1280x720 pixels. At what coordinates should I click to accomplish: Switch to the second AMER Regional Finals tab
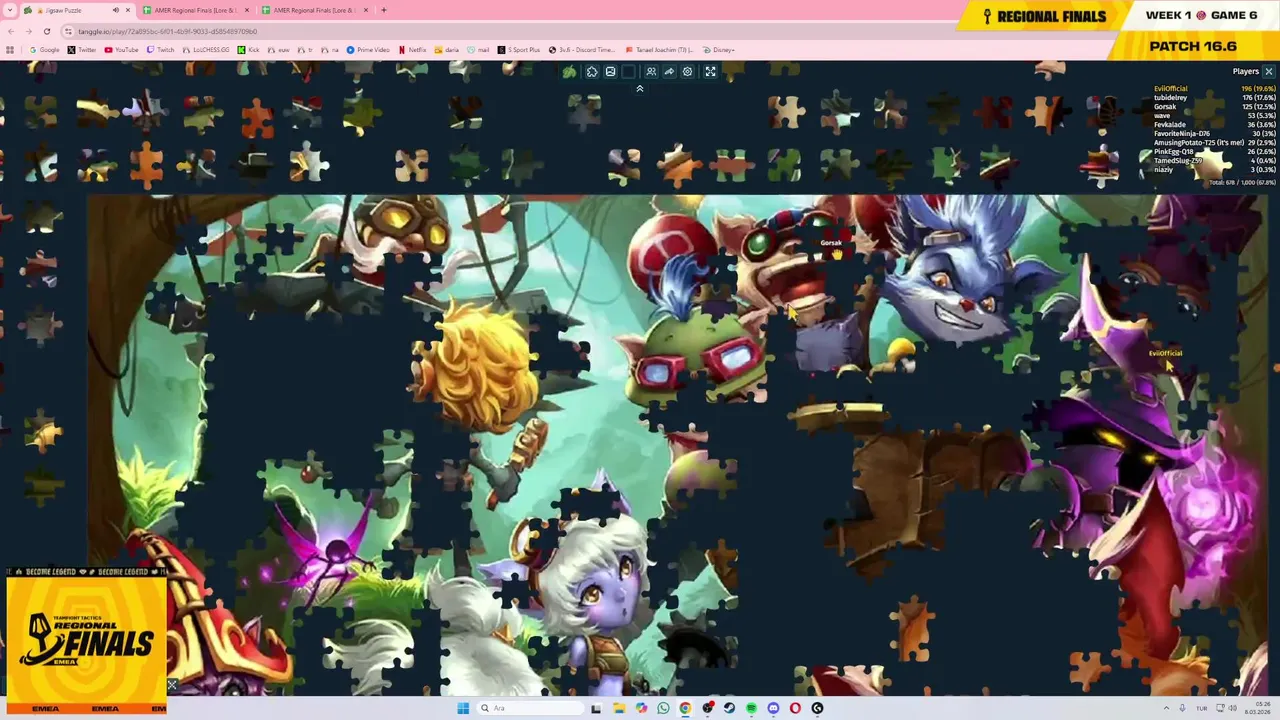pos(314,10)
